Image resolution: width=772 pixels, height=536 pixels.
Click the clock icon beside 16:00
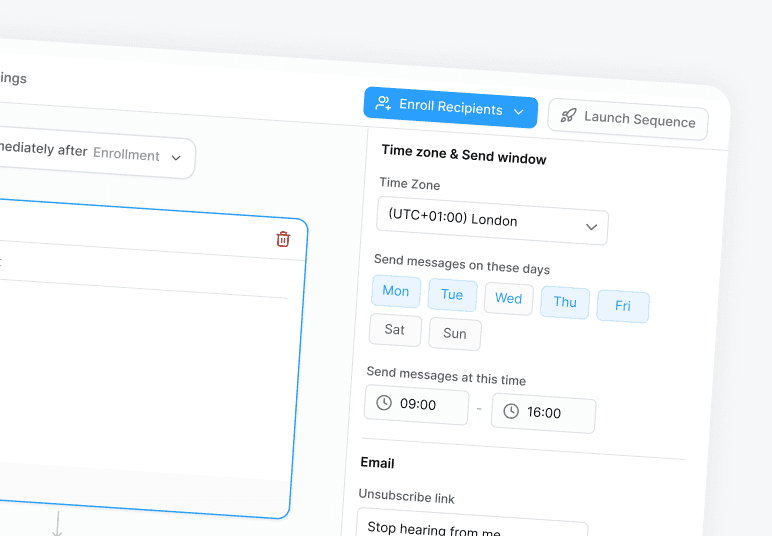click(511, 410)
